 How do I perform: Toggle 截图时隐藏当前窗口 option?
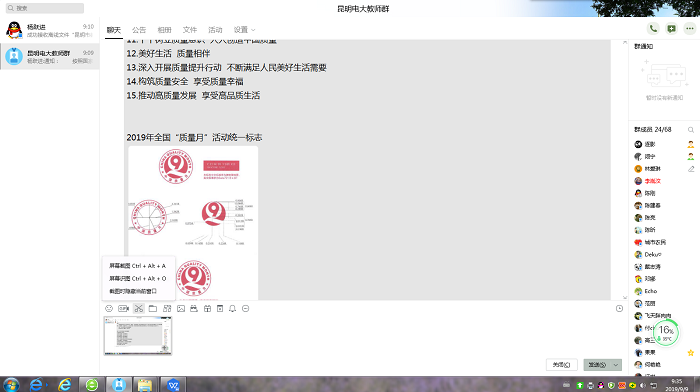point(133,291)
